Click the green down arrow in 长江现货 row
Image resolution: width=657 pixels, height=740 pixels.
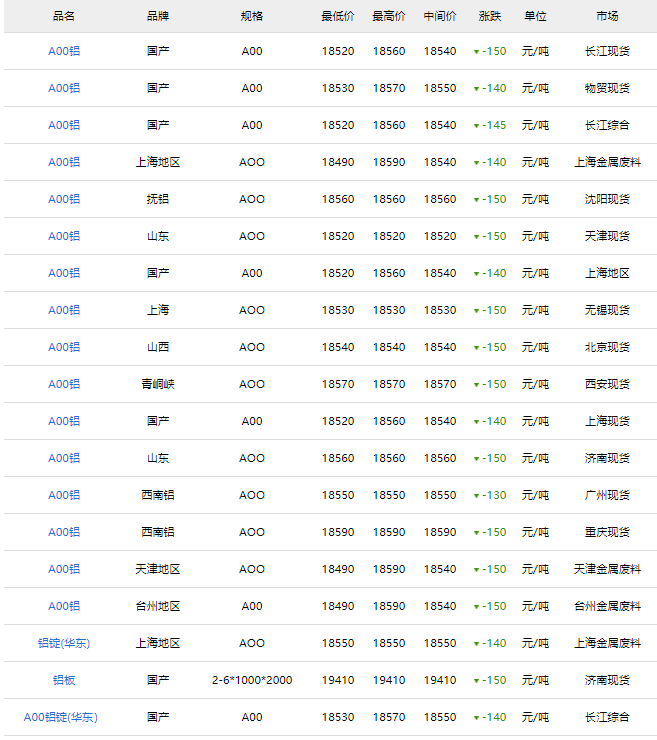[477, 52]
